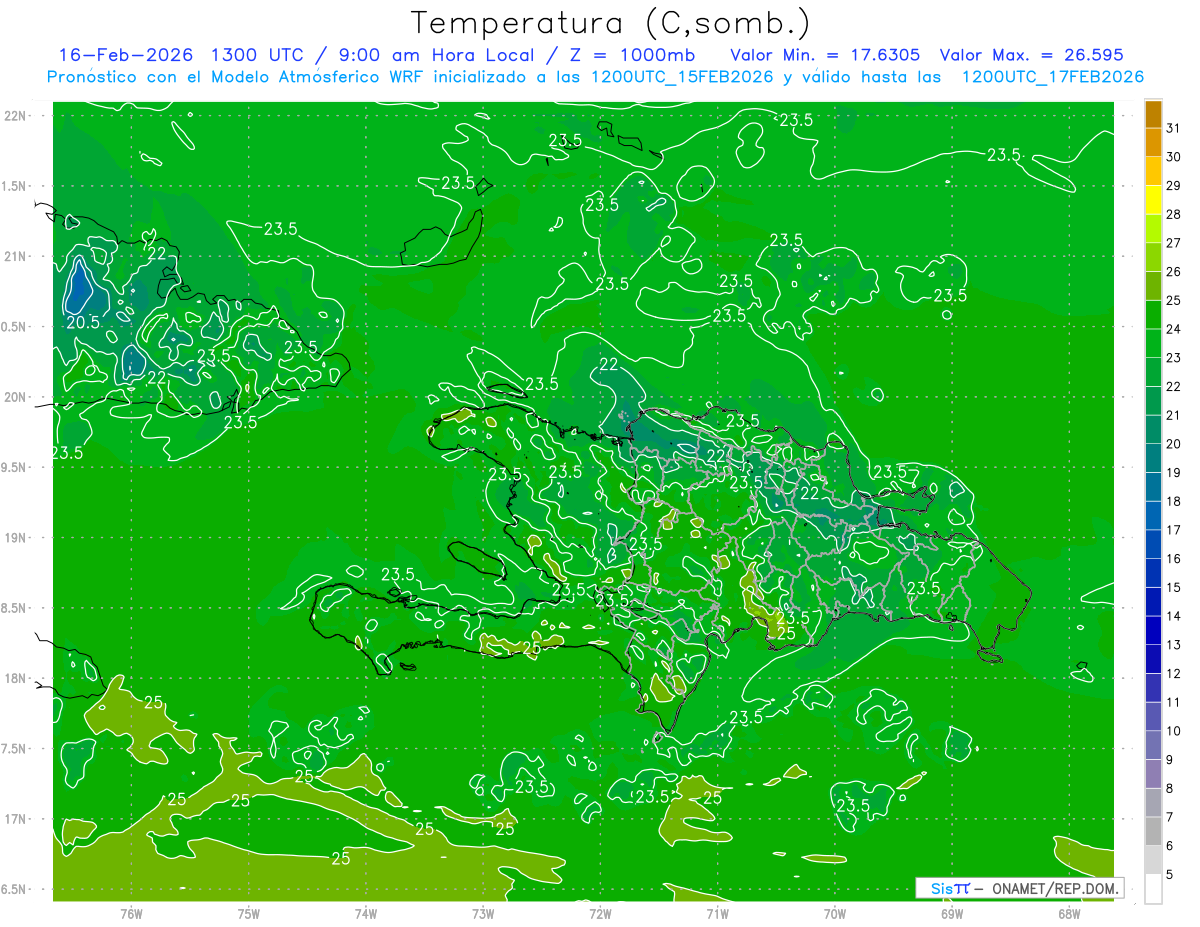Image resolution: width=1200 pixels, height=927 pixels.
Task: Click the colorbar swatch between 30 and 31
Action: click(x=1153, y=142)
